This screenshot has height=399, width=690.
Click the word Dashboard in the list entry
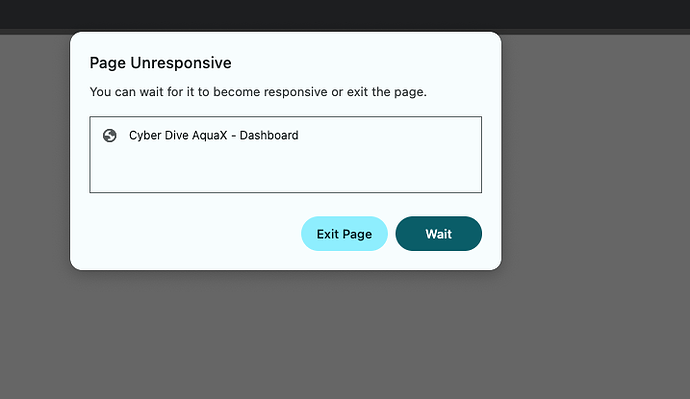pyautogui.click(x=269, y=135)
